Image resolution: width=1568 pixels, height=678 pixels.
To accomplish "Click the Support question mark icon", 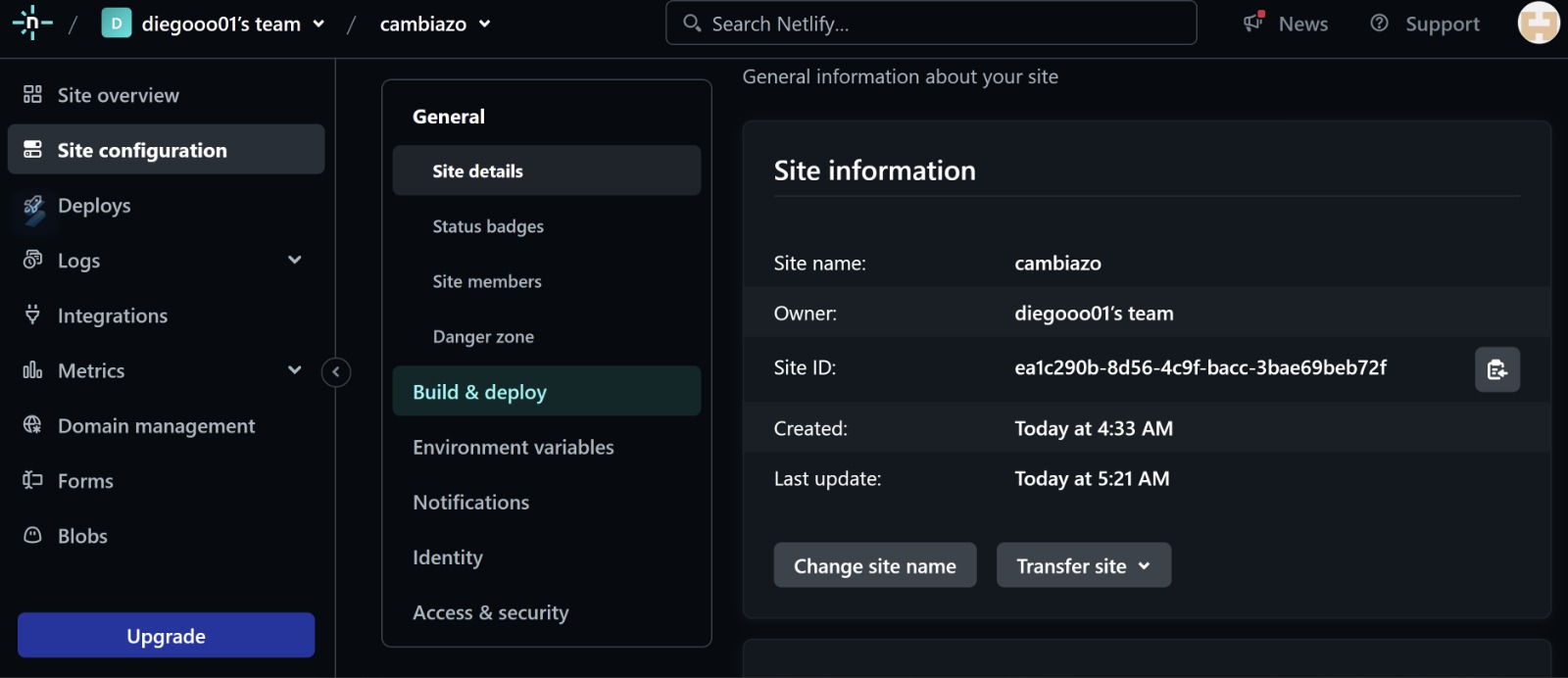I will click(x=1379, y=23).
